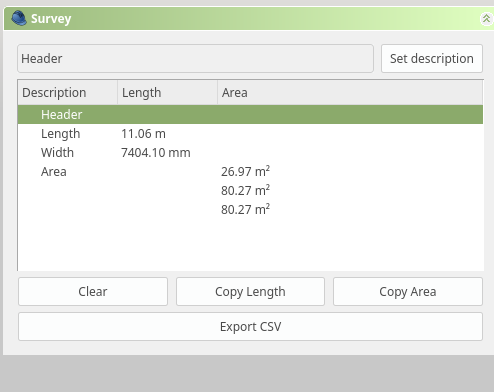494x392 pixels.
Task: Select the Length column header
Action: tap(168, 92)
